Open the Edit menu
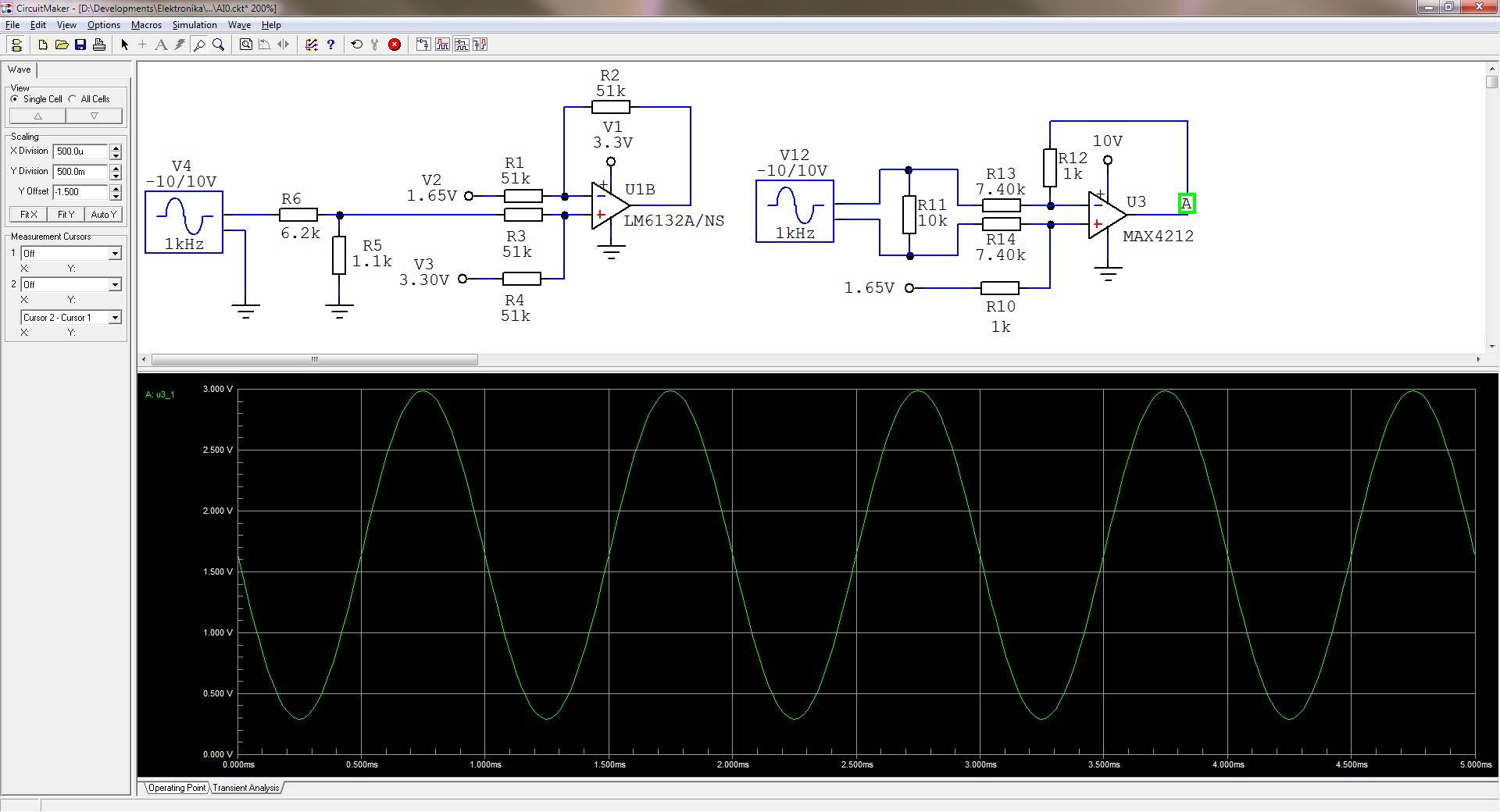The height and width of the screenshot is (812, 1500). point(38,25)
